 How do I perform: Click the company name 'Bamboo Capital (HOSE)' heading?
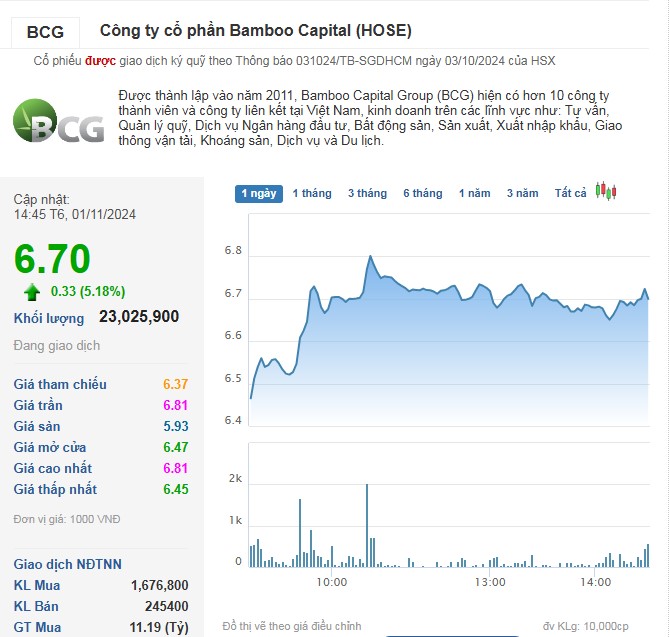click(256, 31)
